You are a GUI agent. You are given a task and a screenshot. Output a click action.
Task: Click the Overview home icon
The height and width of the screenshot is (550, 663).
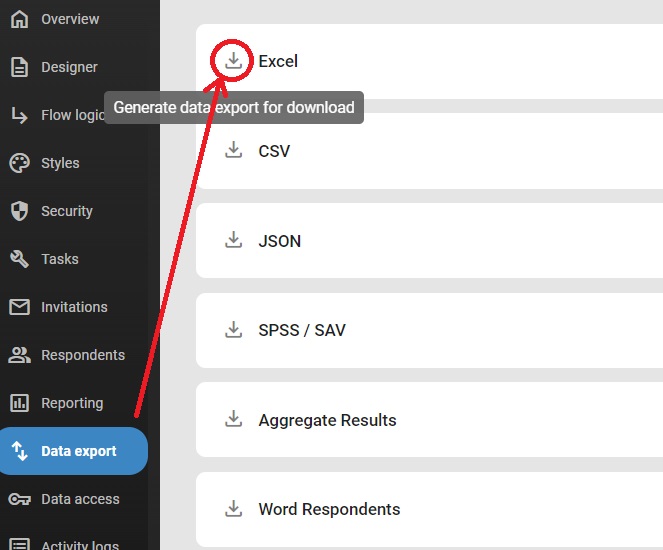click(x=19, y=19)
